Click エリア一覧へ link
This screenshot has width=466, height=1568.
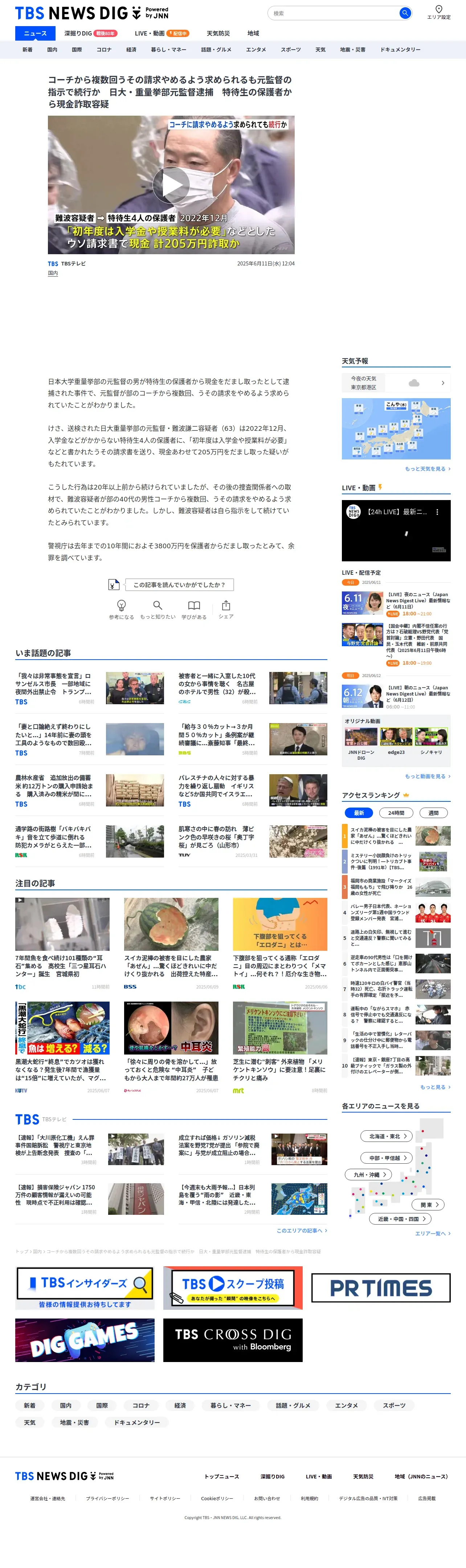point(433,1233)
